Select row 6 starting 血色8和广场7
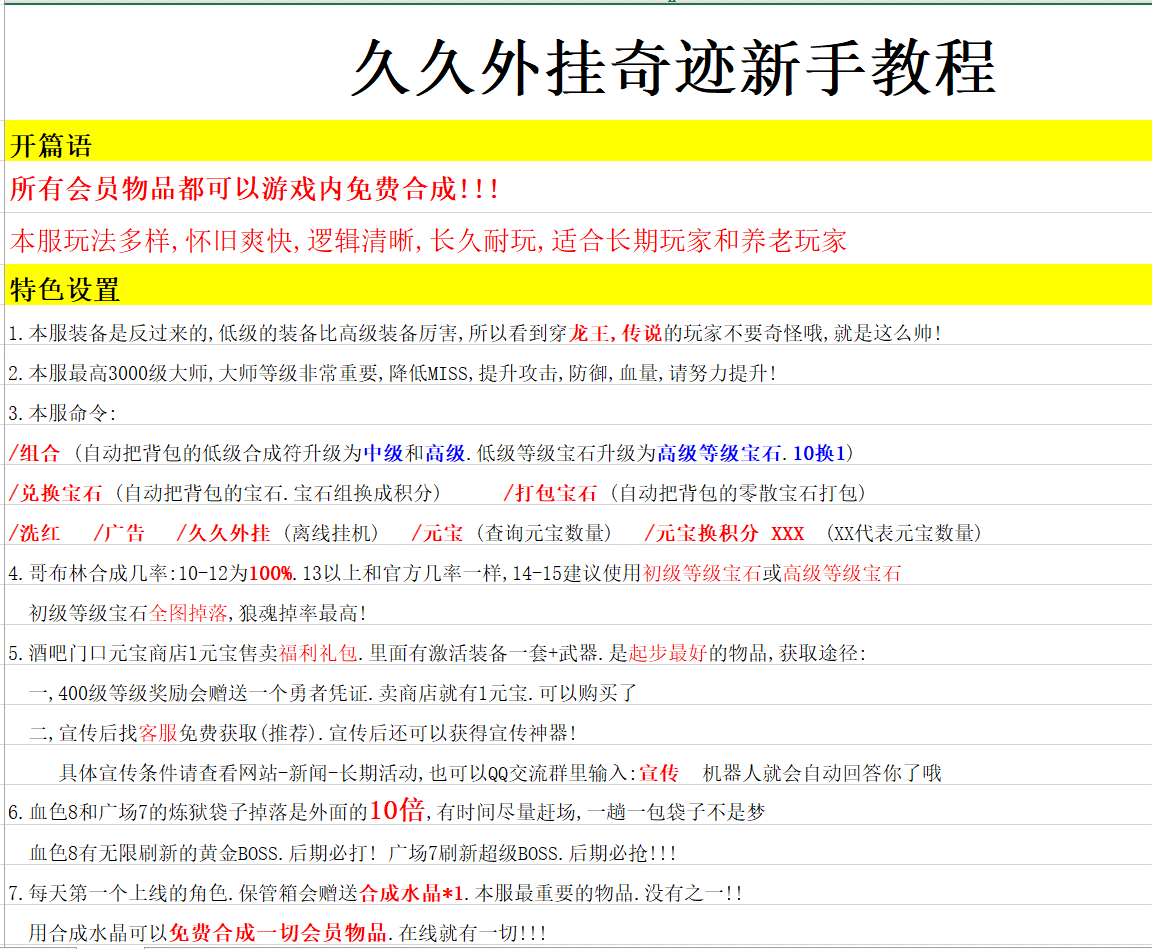Image resolution: width=1152 pixels, height=949 pixels. pyautogui.click(x=386, y=811)
